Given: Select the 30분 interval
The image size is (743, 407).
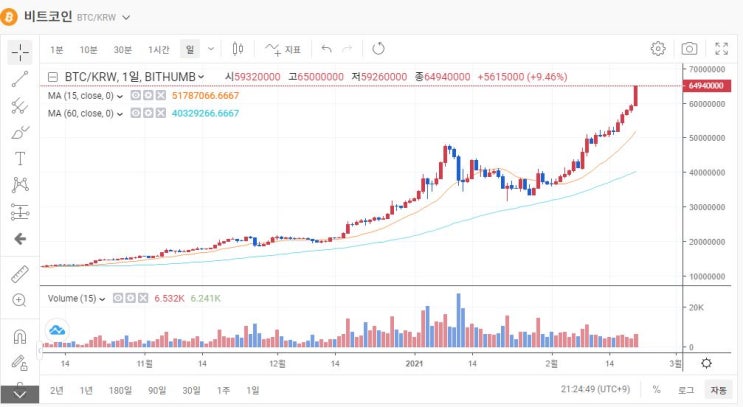Looking at the screenshot, I should coord(122,50).
